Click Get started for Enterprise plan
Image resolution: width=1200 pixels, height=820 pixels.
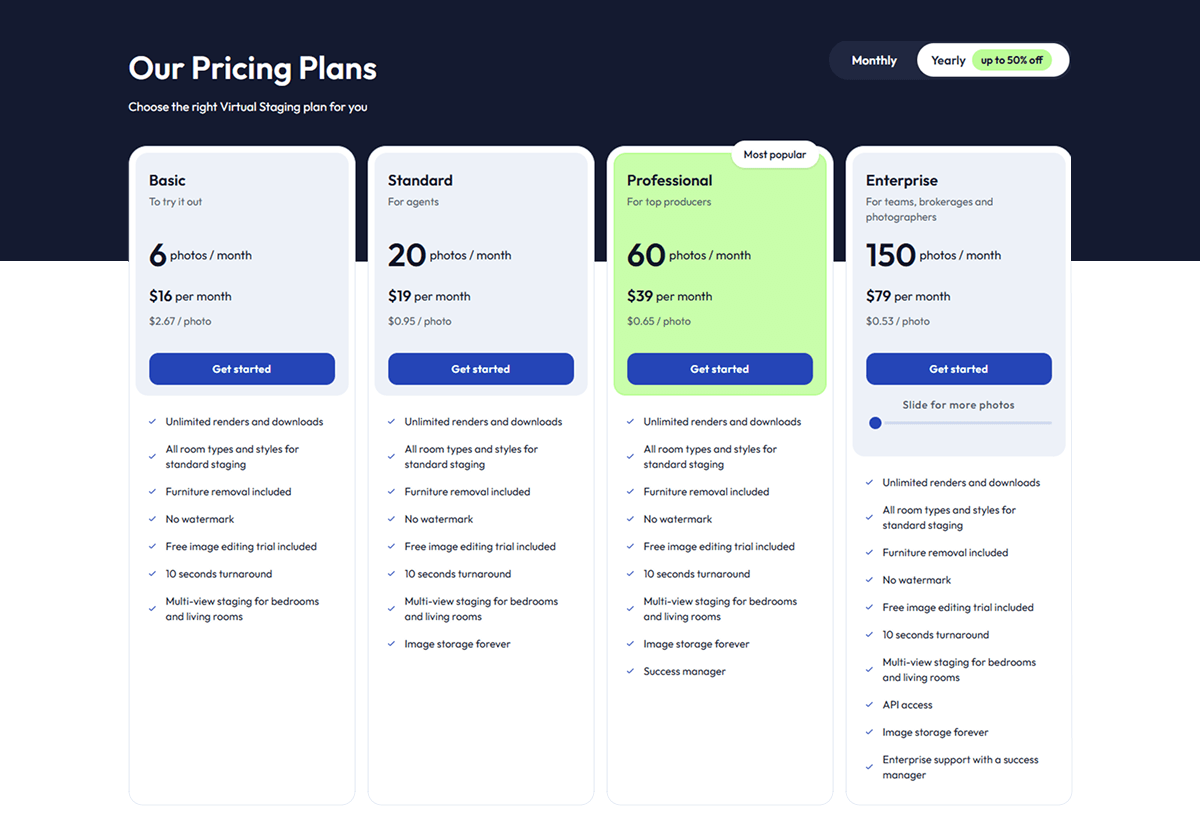[959, 369]
